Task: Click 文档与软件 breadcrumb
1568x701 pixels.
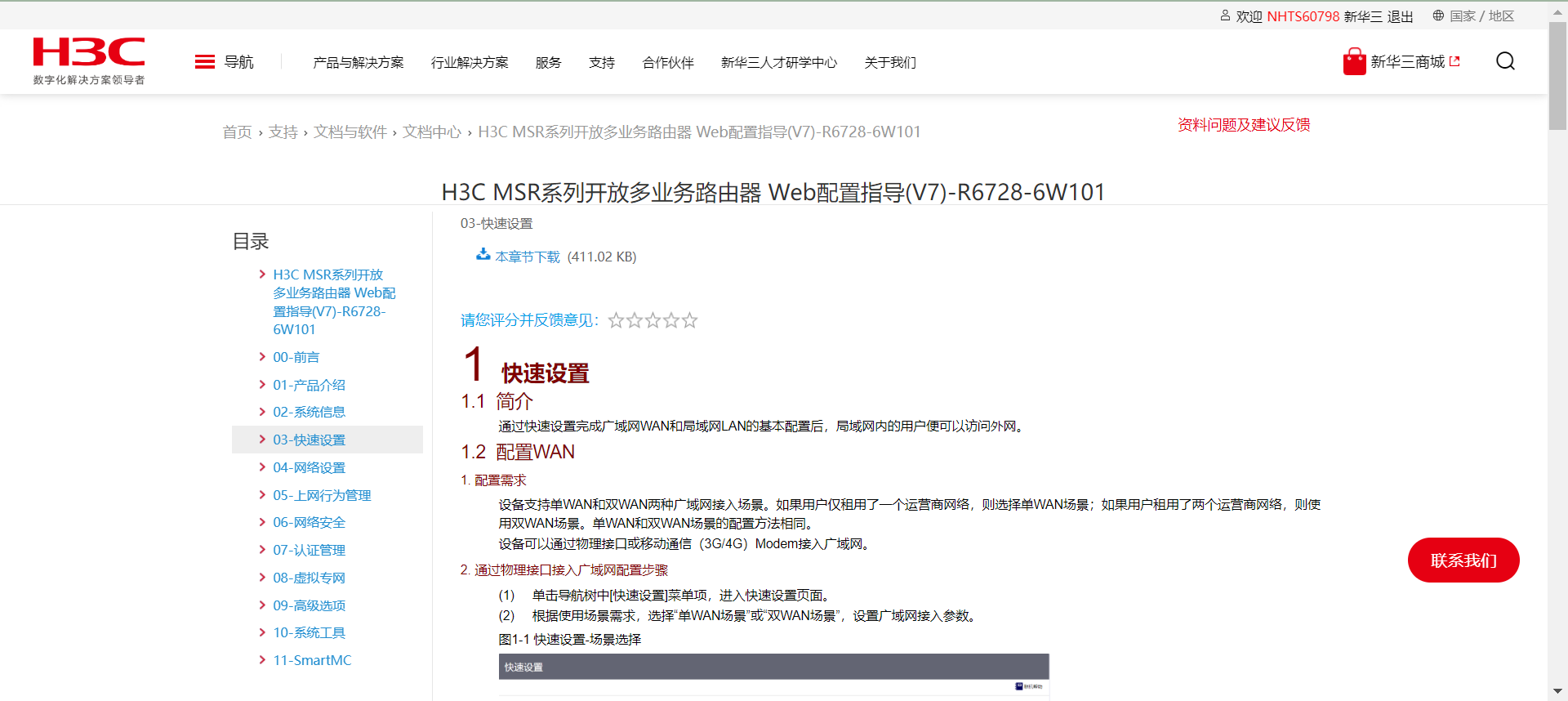Action: 350,132
